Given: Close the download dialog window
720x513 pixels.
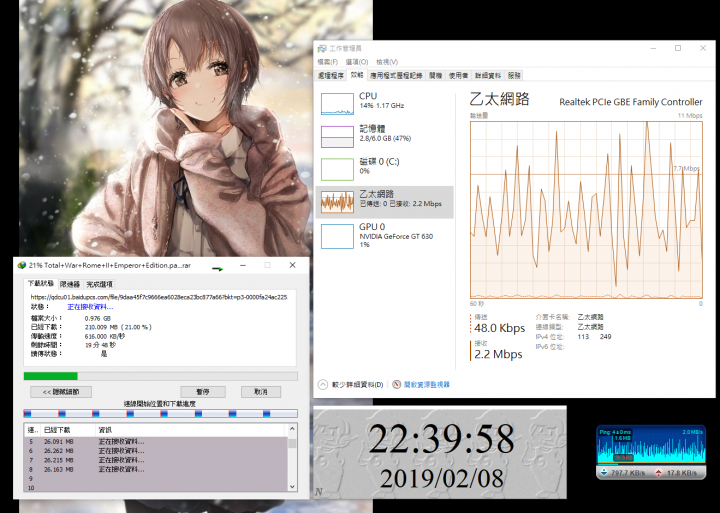Looking at the screenshot, I should pos(292,265).
